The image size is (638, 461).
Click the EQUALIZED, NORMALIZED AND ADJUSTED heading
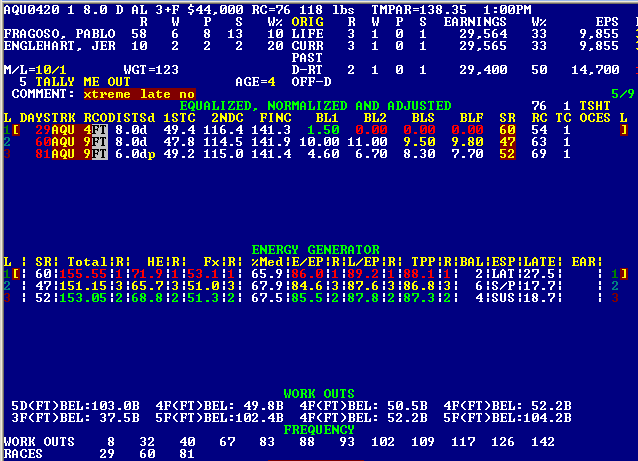click(315, 106)
